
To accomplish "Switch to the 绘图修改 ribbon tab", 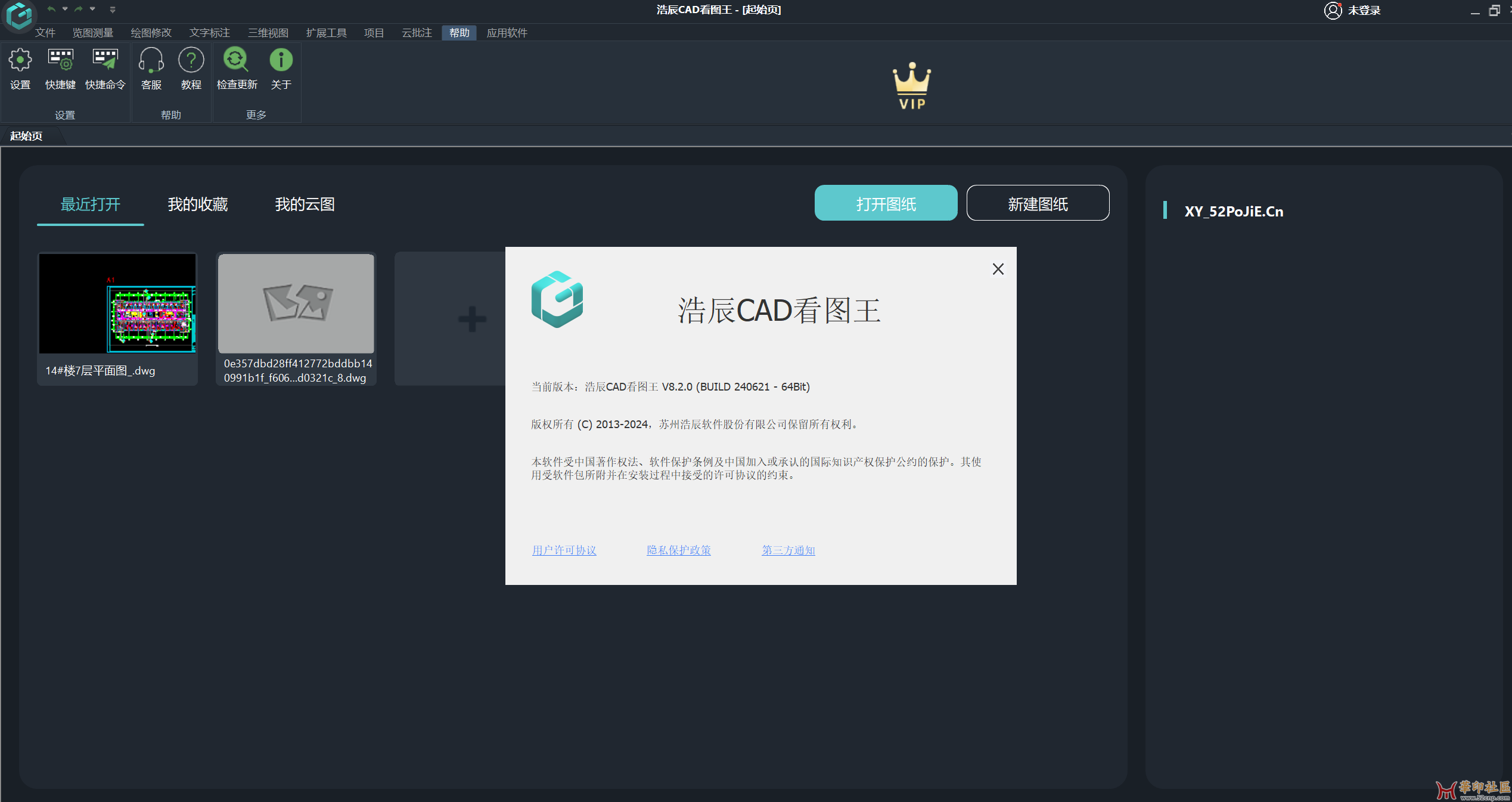I will click(151, 33).
